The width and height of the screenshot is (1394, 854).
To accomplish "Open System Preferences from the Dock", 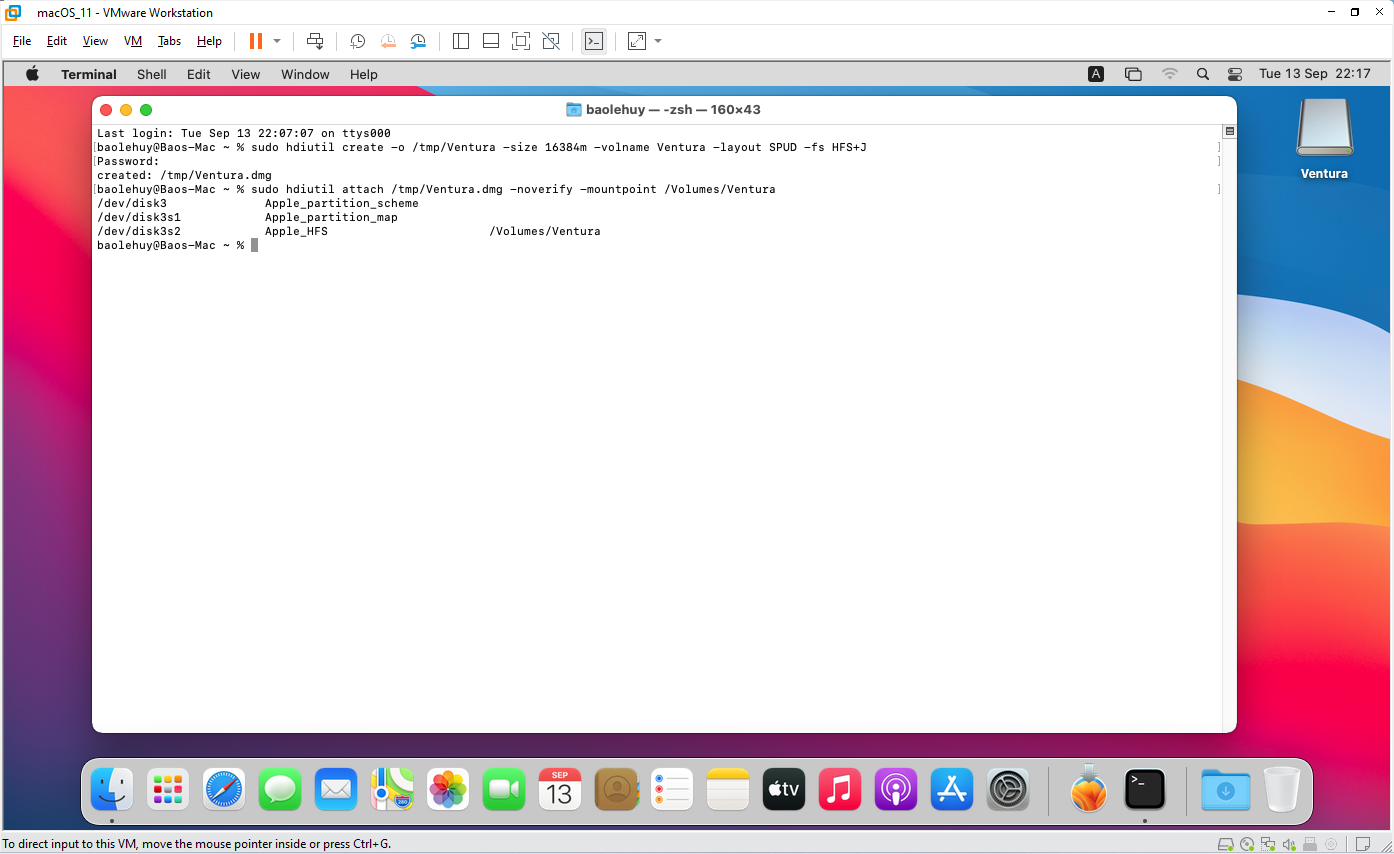I will point(1008,790).
